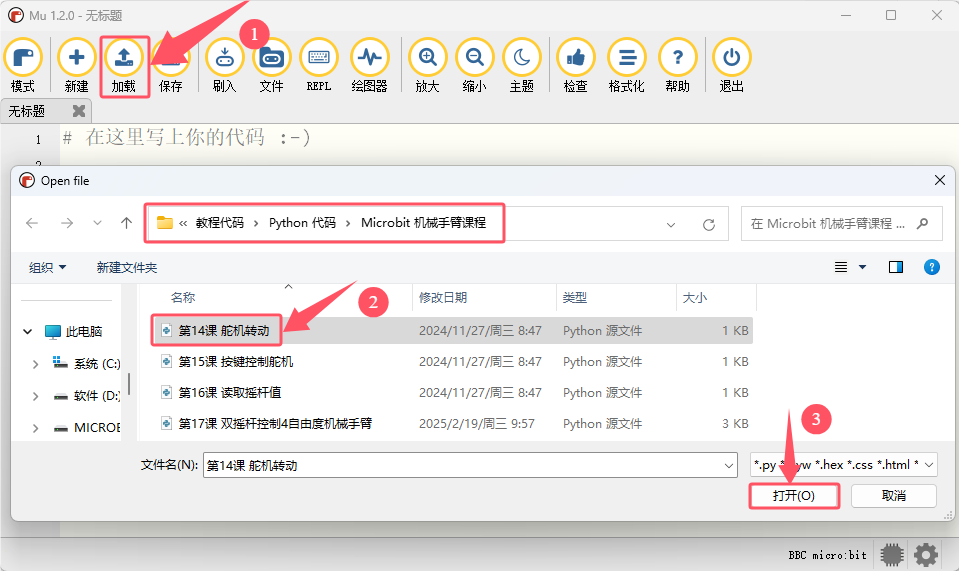The height and width of the screenshot is (571, 959).
Task: Open dialog help blue question icon
Action: click(931, 267)
